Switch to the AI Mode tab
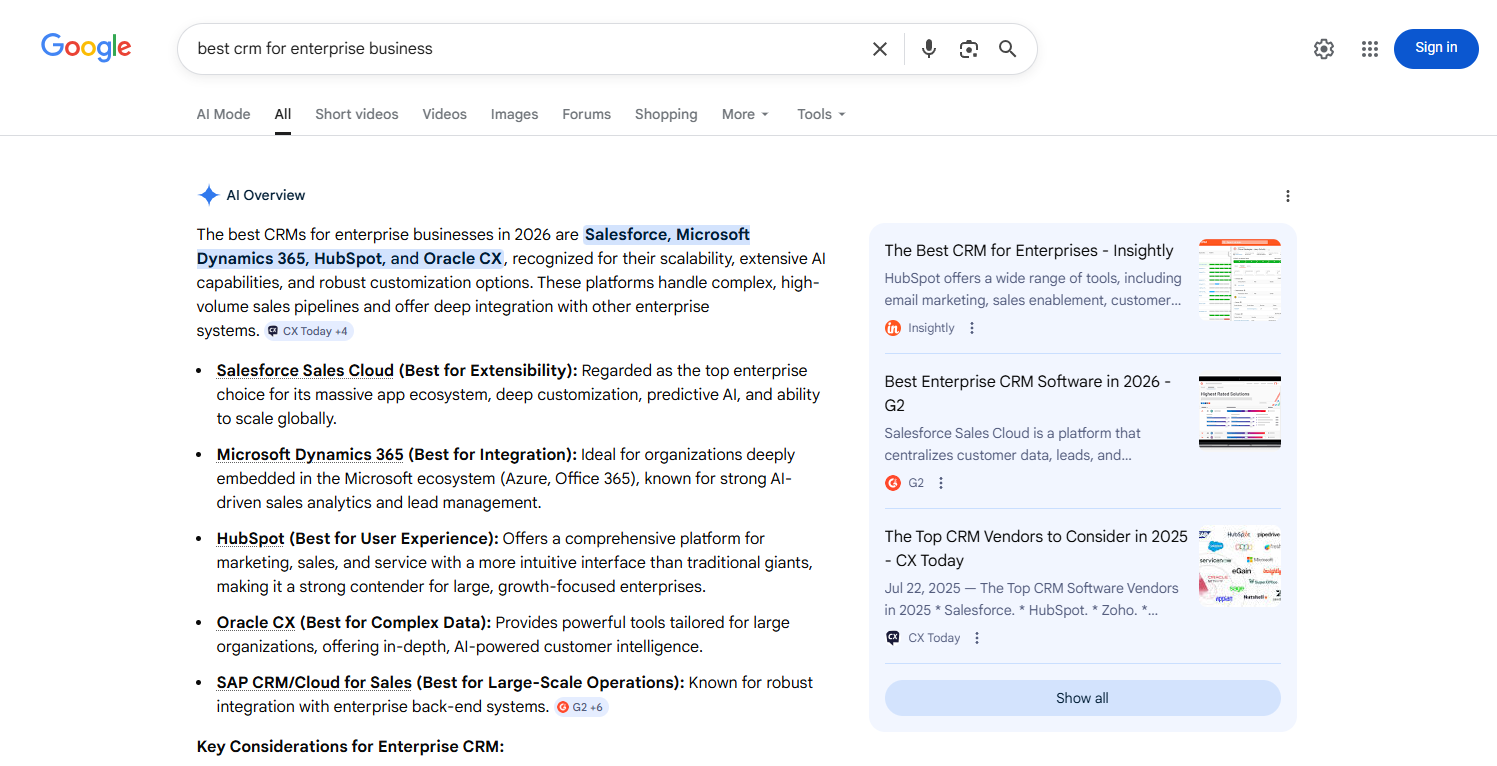Image resolution: width=1497 pixels, height=766 pixels. [223, 114]
